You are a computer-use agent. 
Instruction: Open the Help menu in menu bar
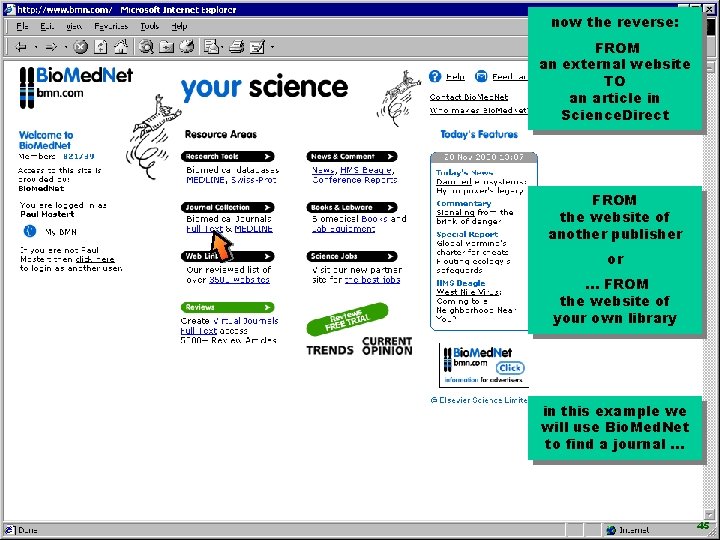[x=179, y=27]
